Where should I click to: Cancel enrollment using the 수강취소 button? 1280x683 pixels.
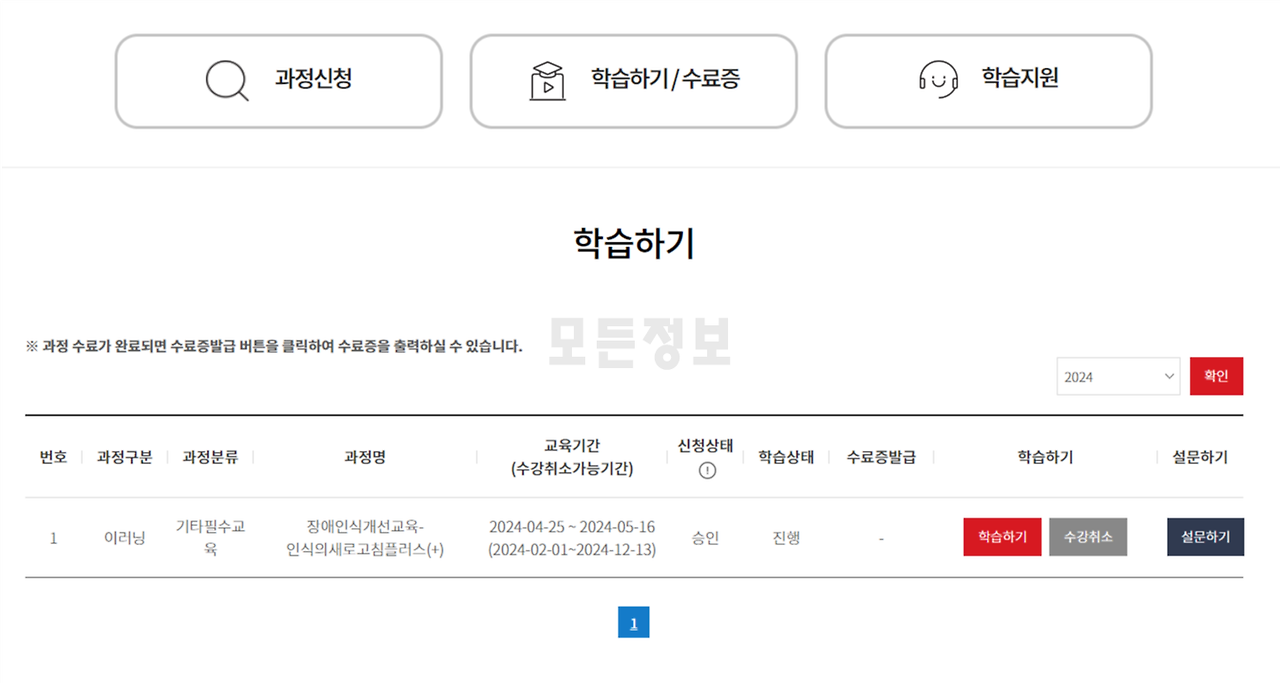[x=1088, y=537]
